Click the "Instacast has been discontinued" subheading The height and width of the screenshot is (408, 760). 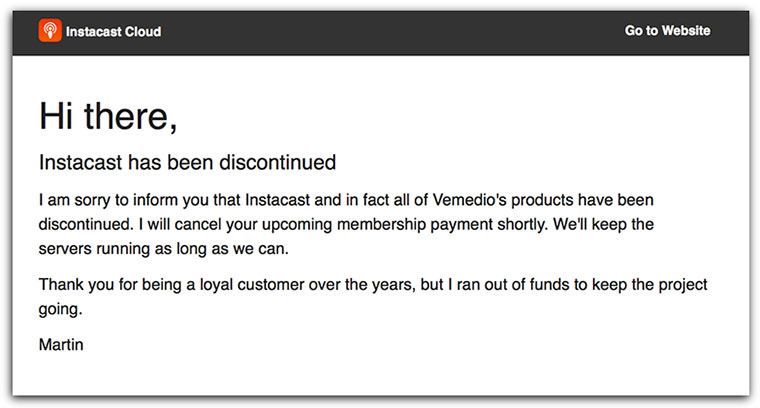(x=187, y=162)
